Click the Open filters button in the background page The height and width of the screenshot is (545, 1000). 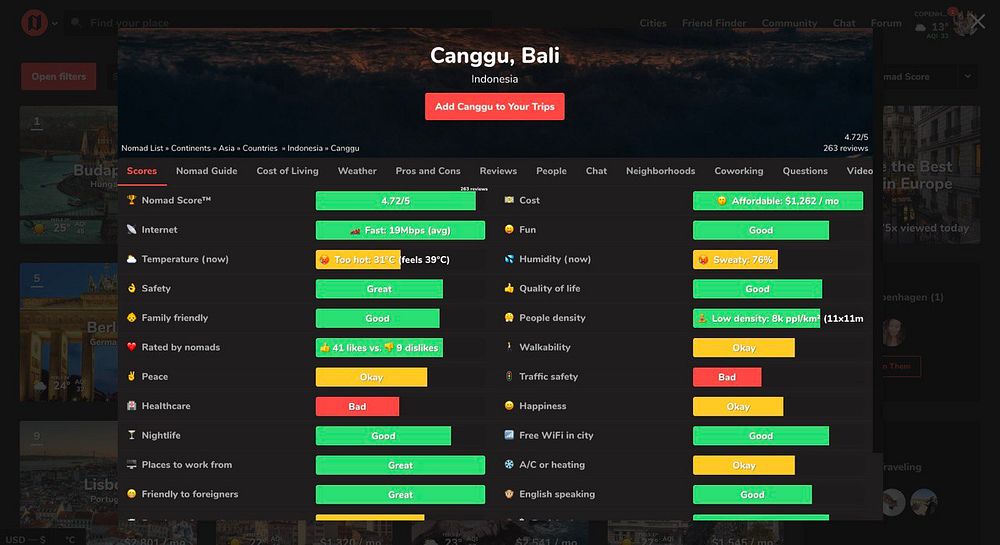point(59,76)
